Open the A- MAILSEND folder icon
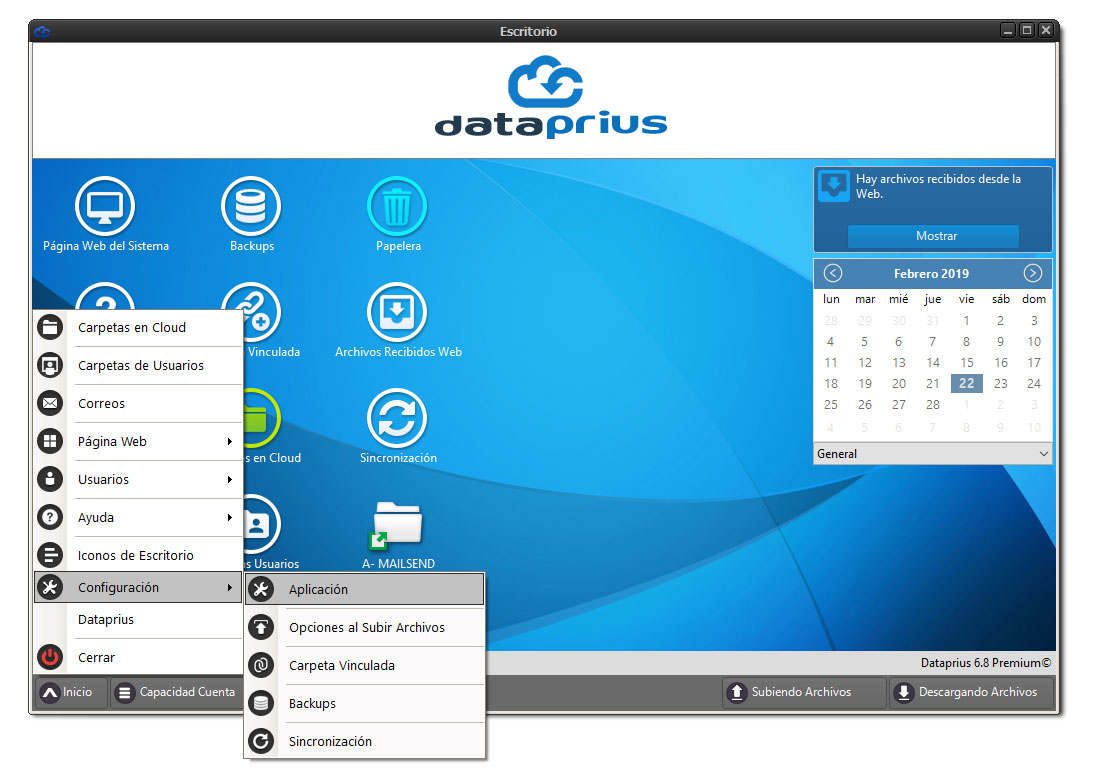This screenshot has width=1096, height=780. [x=396, y=524]
